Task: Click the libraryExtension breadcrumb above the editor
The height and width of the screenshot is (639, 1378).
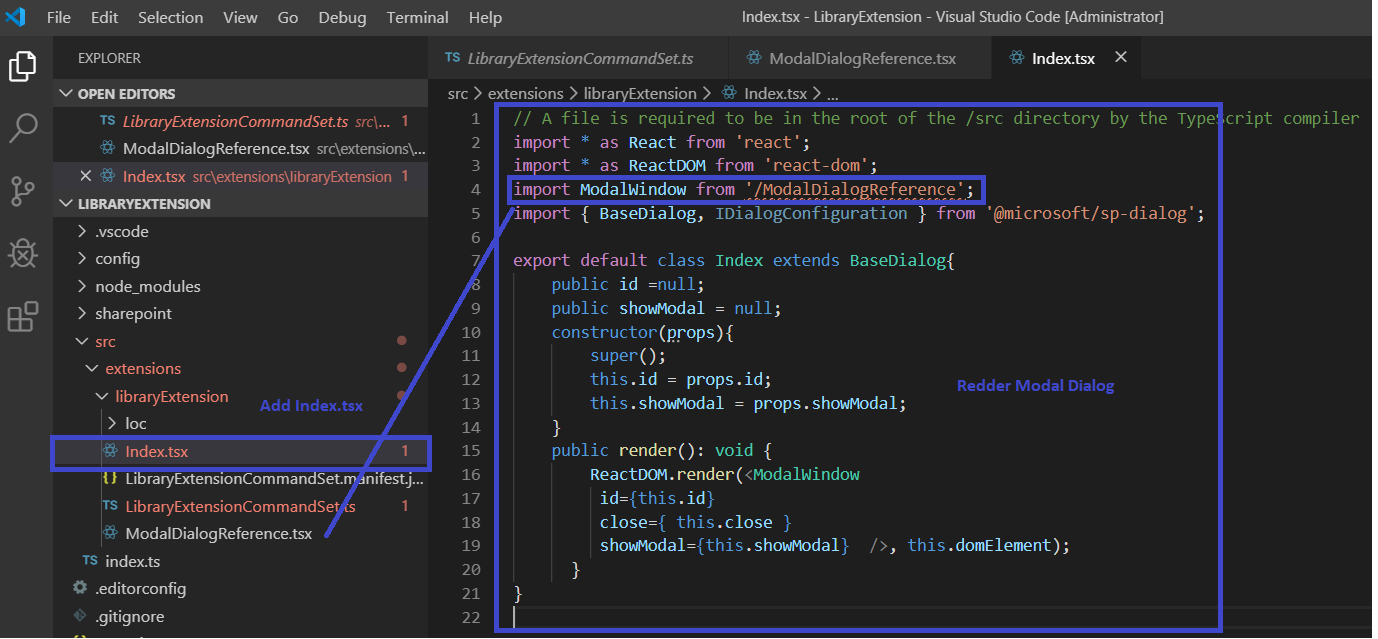Action: tap(640, 93)
